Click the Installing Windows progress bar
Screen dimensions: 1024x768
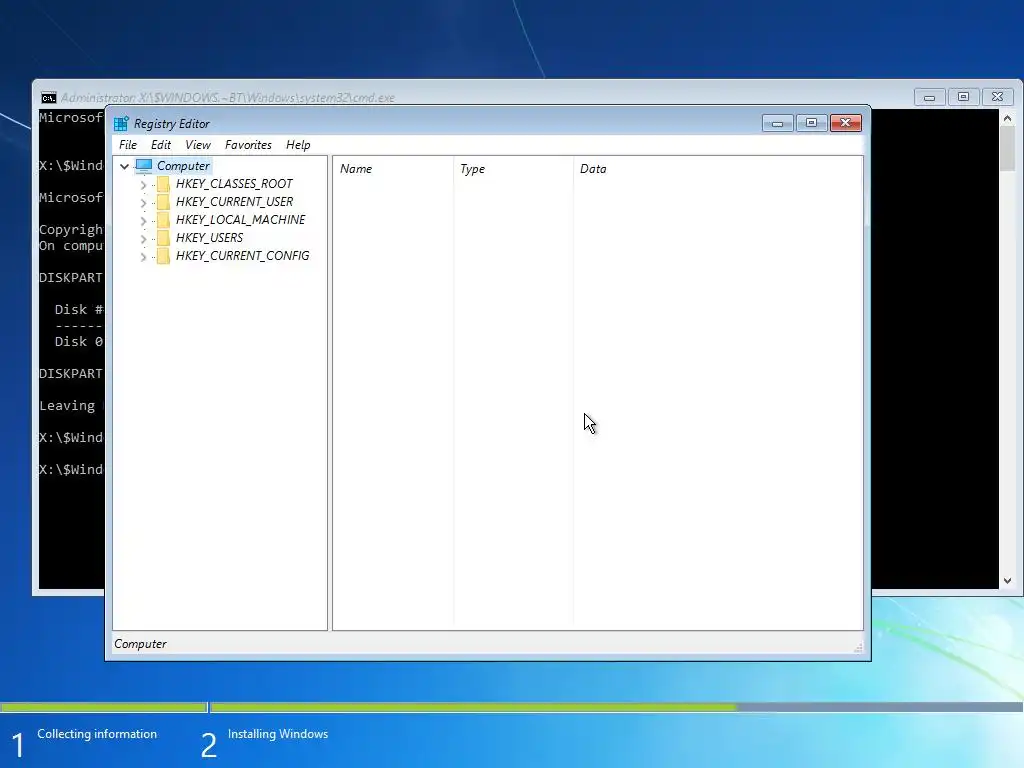point(616,707)
